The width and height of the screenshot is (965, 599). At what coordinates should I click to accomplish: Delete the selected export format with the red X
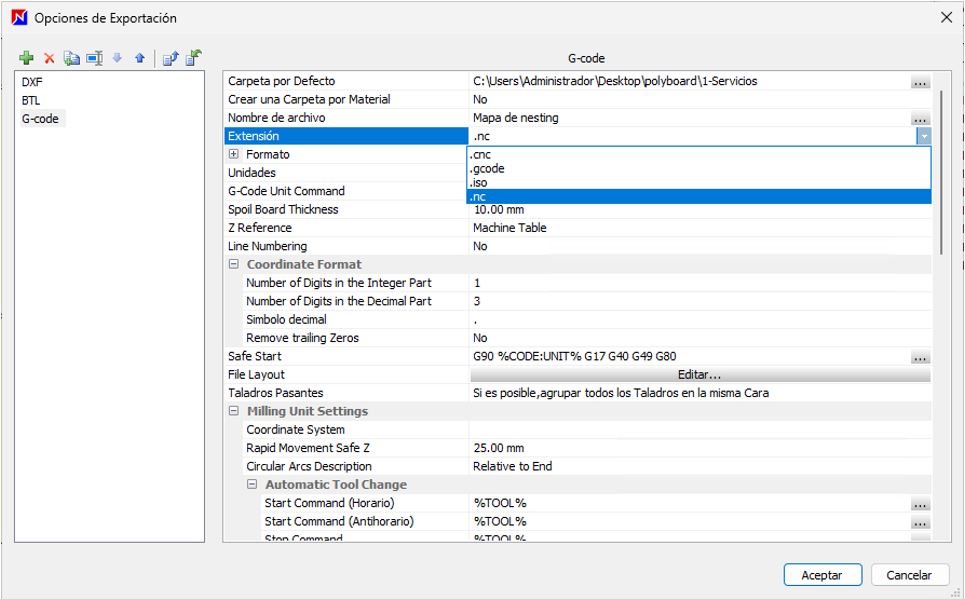[49, 58]
